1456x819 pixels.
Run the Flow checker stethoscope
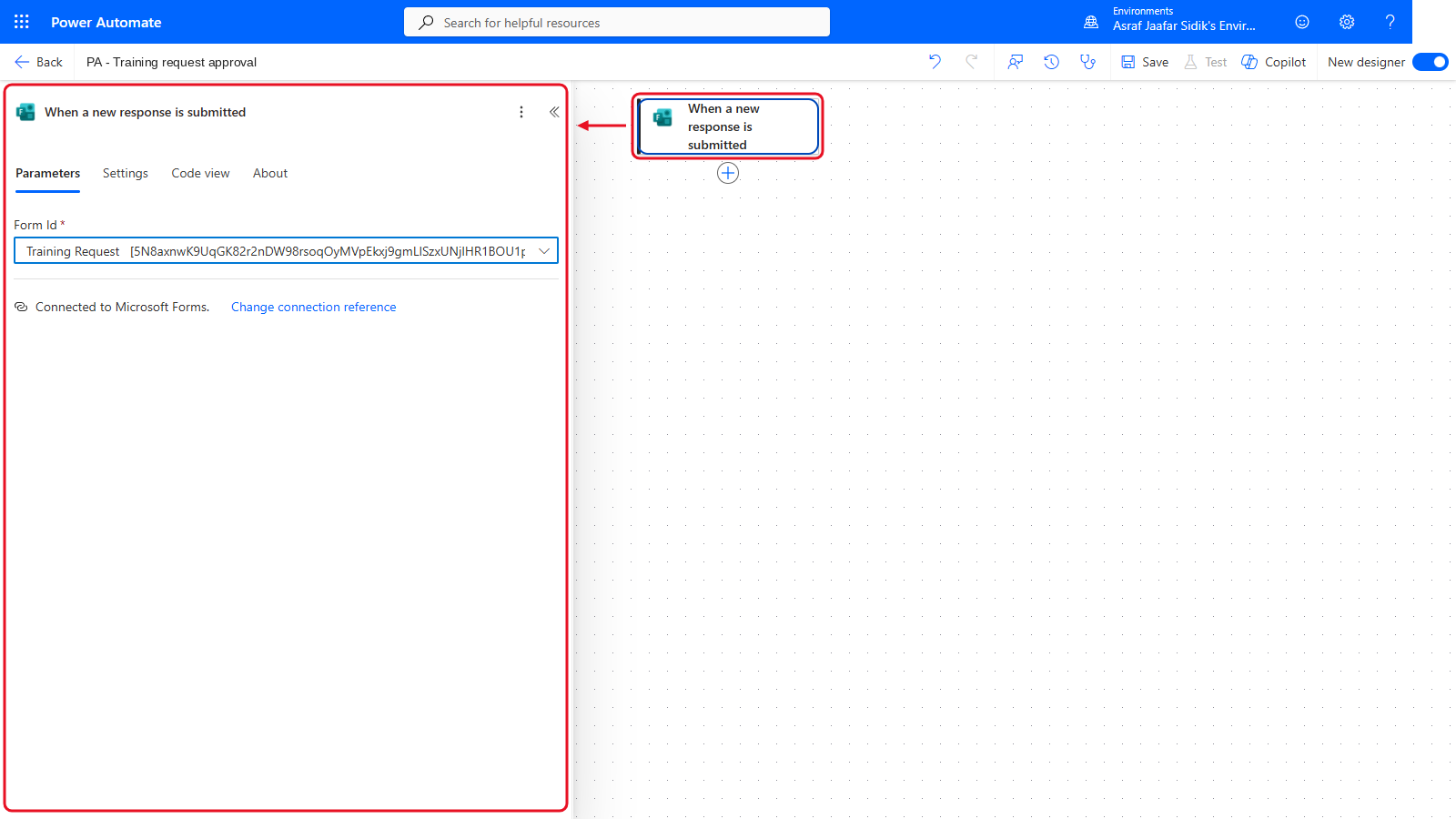1087,62
